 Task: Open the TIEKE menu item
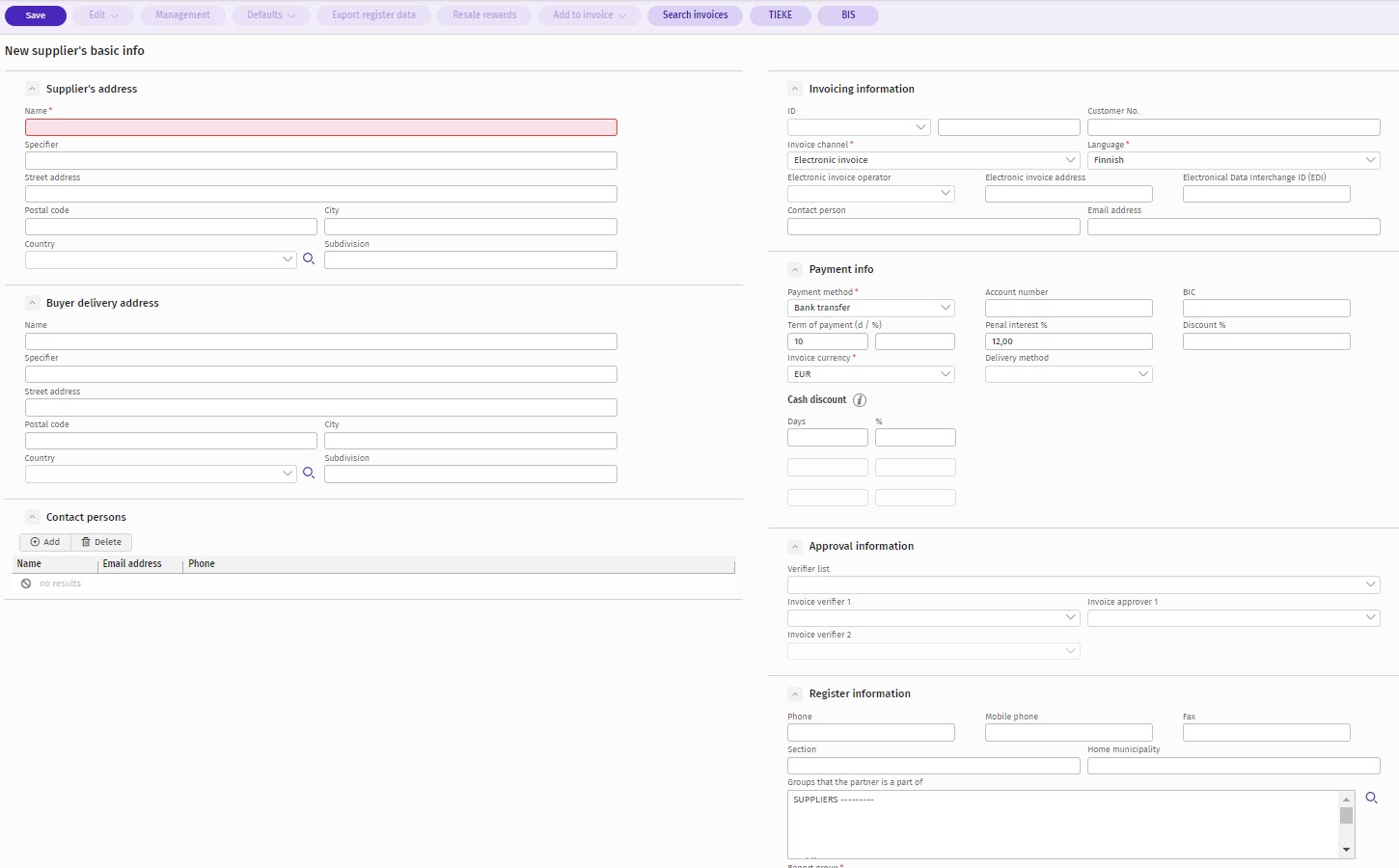(x=780, y=15)
